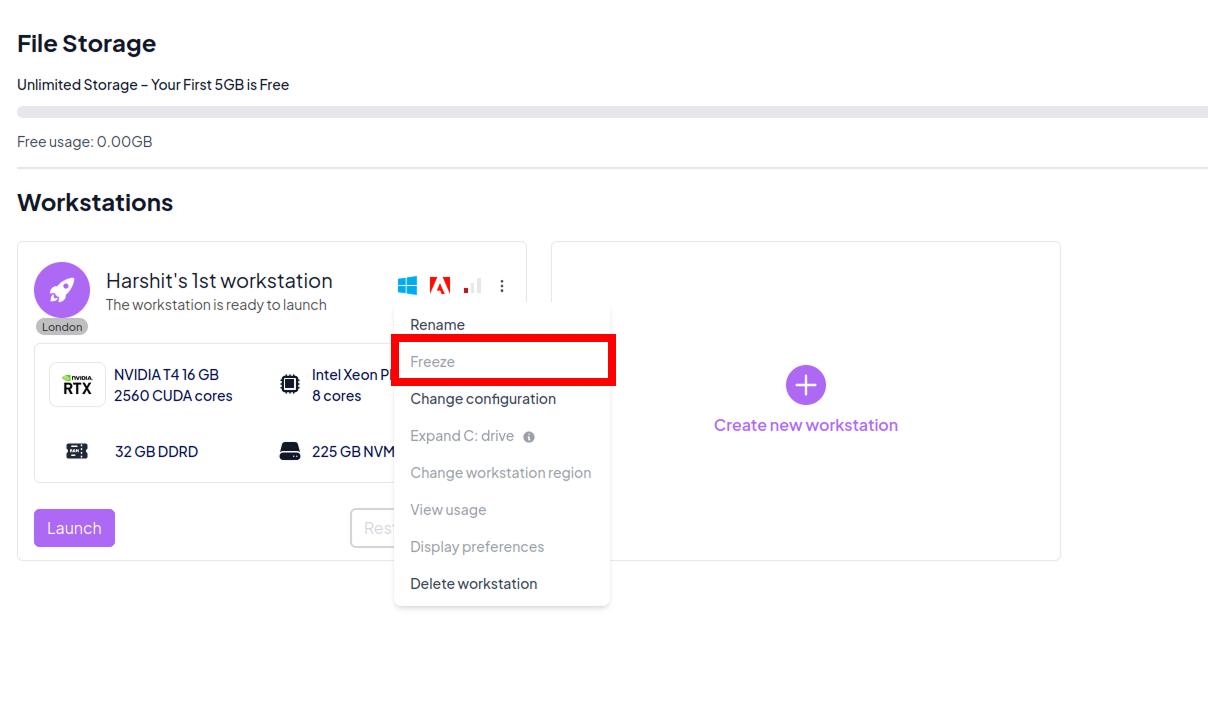
Task: Click the purple rocket workstation icon
Action: click(x=62, y=290)
